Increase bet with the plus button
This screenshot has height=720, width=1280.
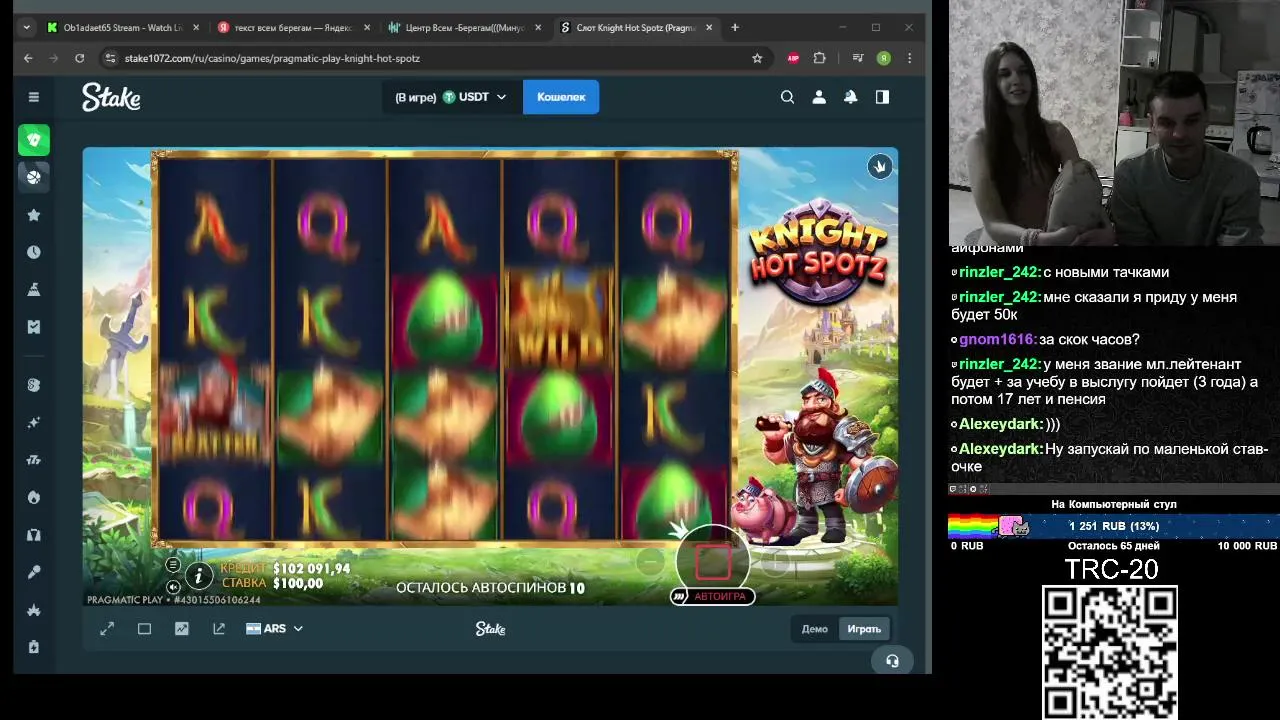pos(776,563)
